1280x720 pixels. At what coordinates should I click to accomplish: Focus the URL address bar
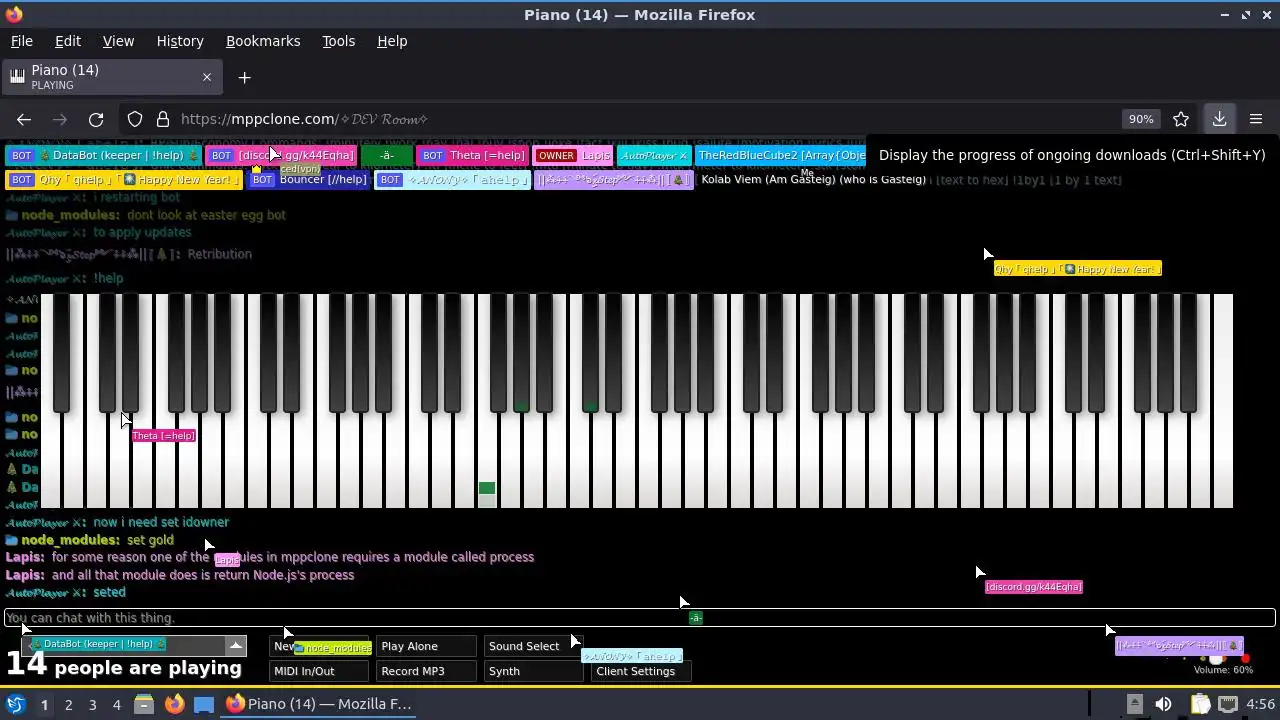point(640,119)
